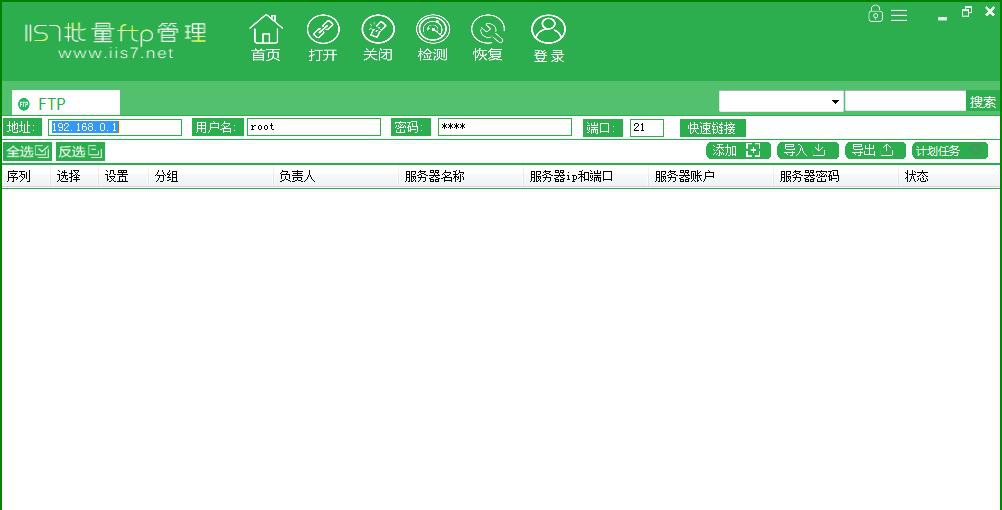Click the www.iis7.net website text

pos(116,54)
